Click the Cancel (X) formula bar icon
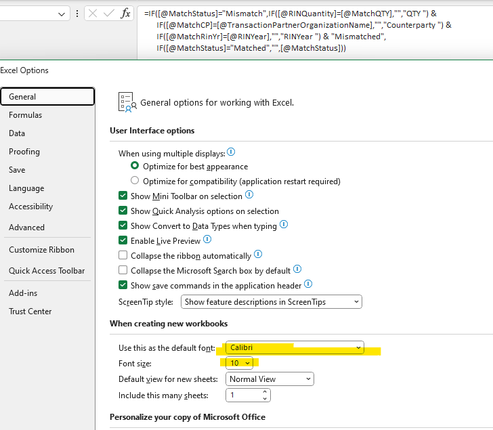Viewport: 493px width, 430px height. (x=93, y=13)
